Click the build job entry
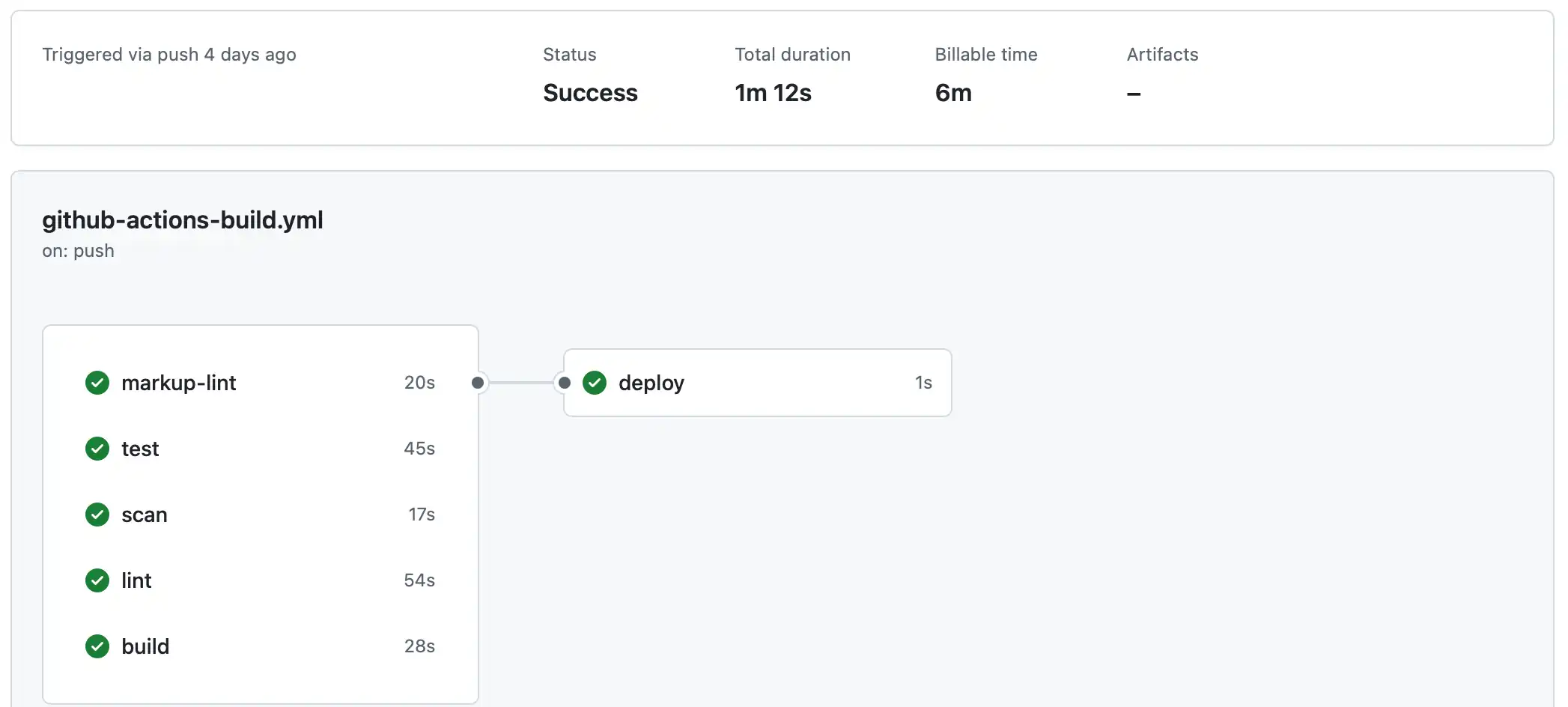1568x707 pixels. point(145,646)
